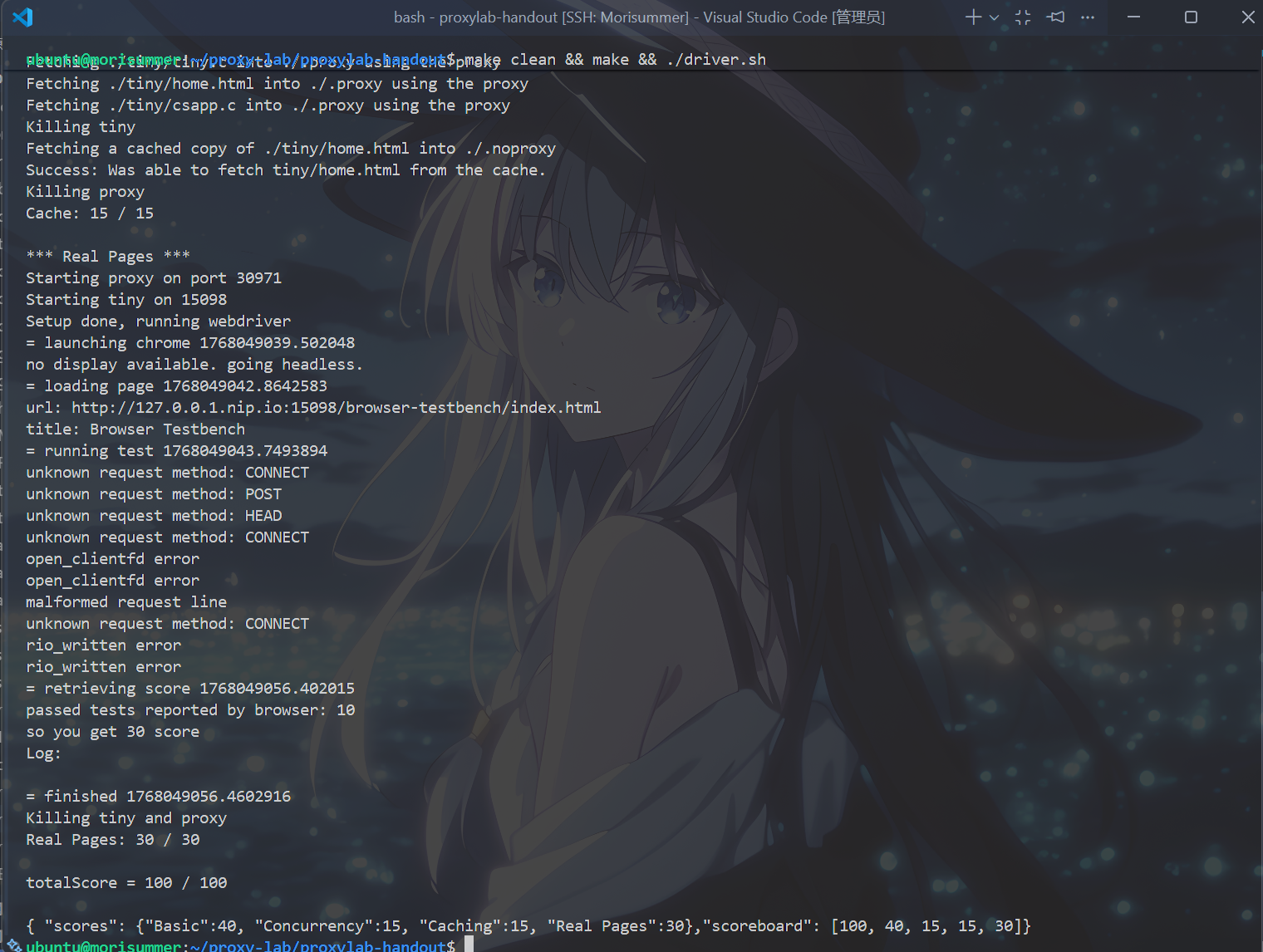Click the totalScore = 100 / 100 line
The width and height of the screenshot is (1263, 952).
tap(126, 883)
